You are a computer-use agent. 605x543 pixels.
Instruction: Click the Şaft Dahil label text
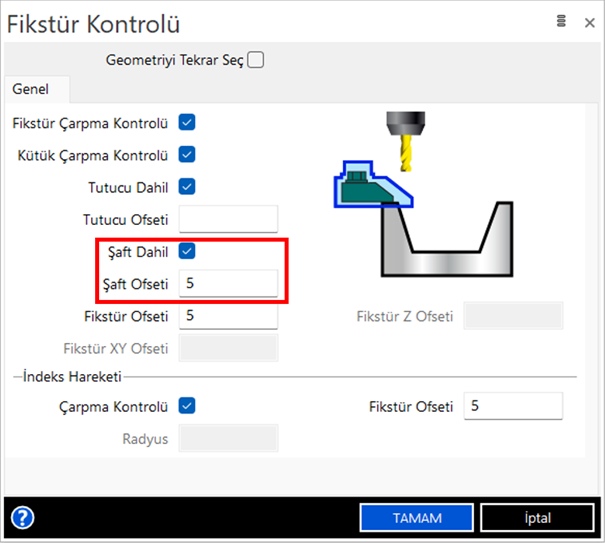point(138,252)
